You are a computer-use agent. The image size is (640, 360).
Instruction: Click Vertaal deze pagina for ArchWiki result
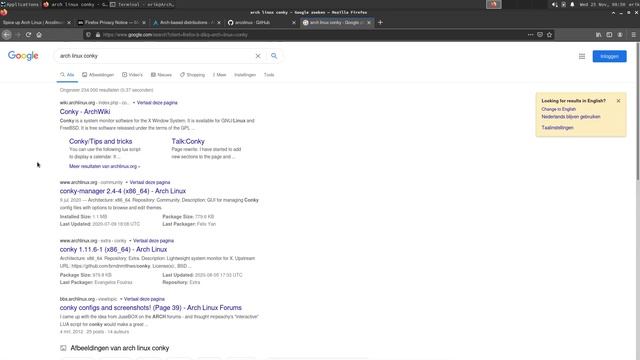157,103
